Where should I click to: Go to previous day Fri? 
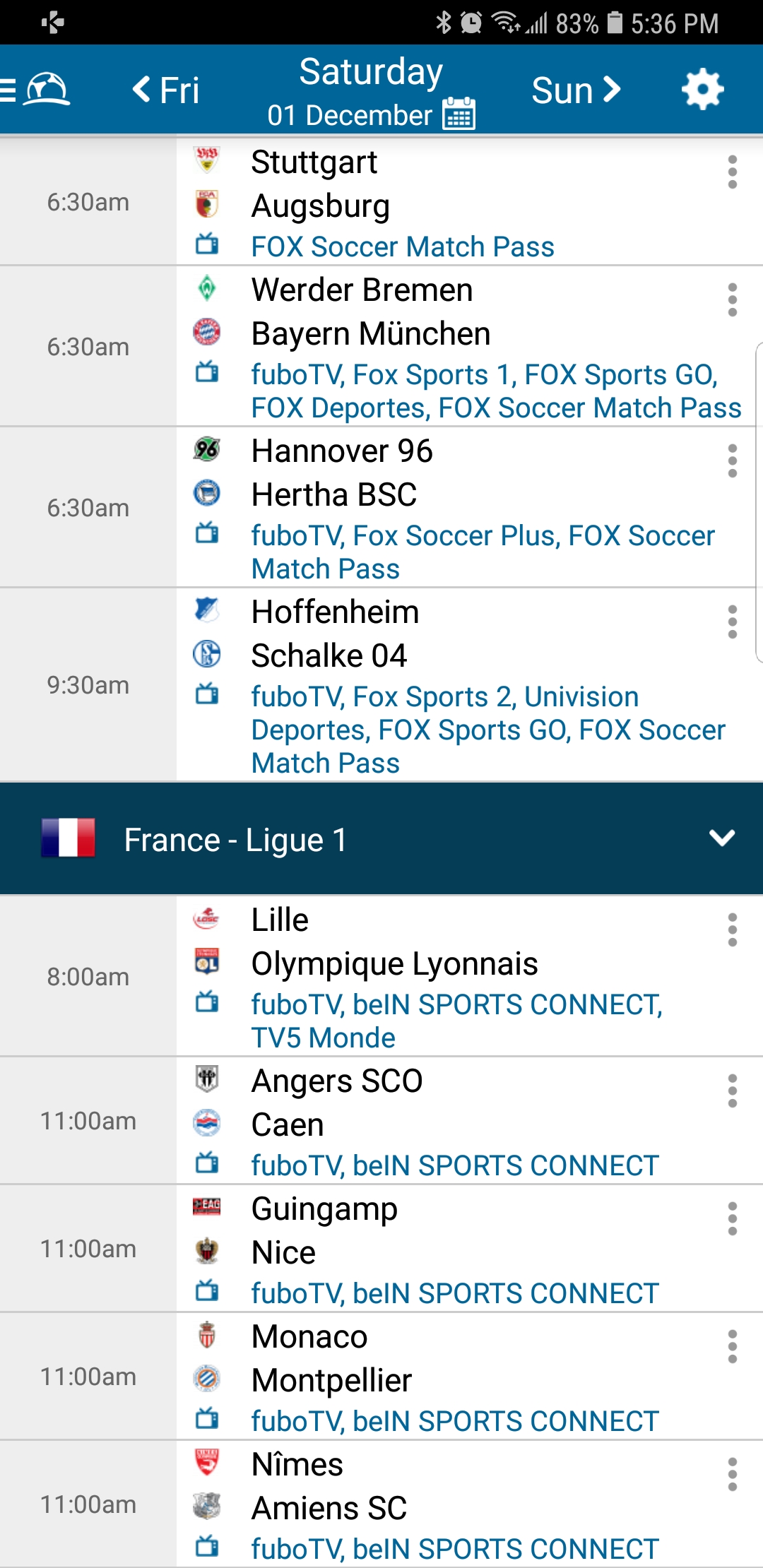point(166,90)
